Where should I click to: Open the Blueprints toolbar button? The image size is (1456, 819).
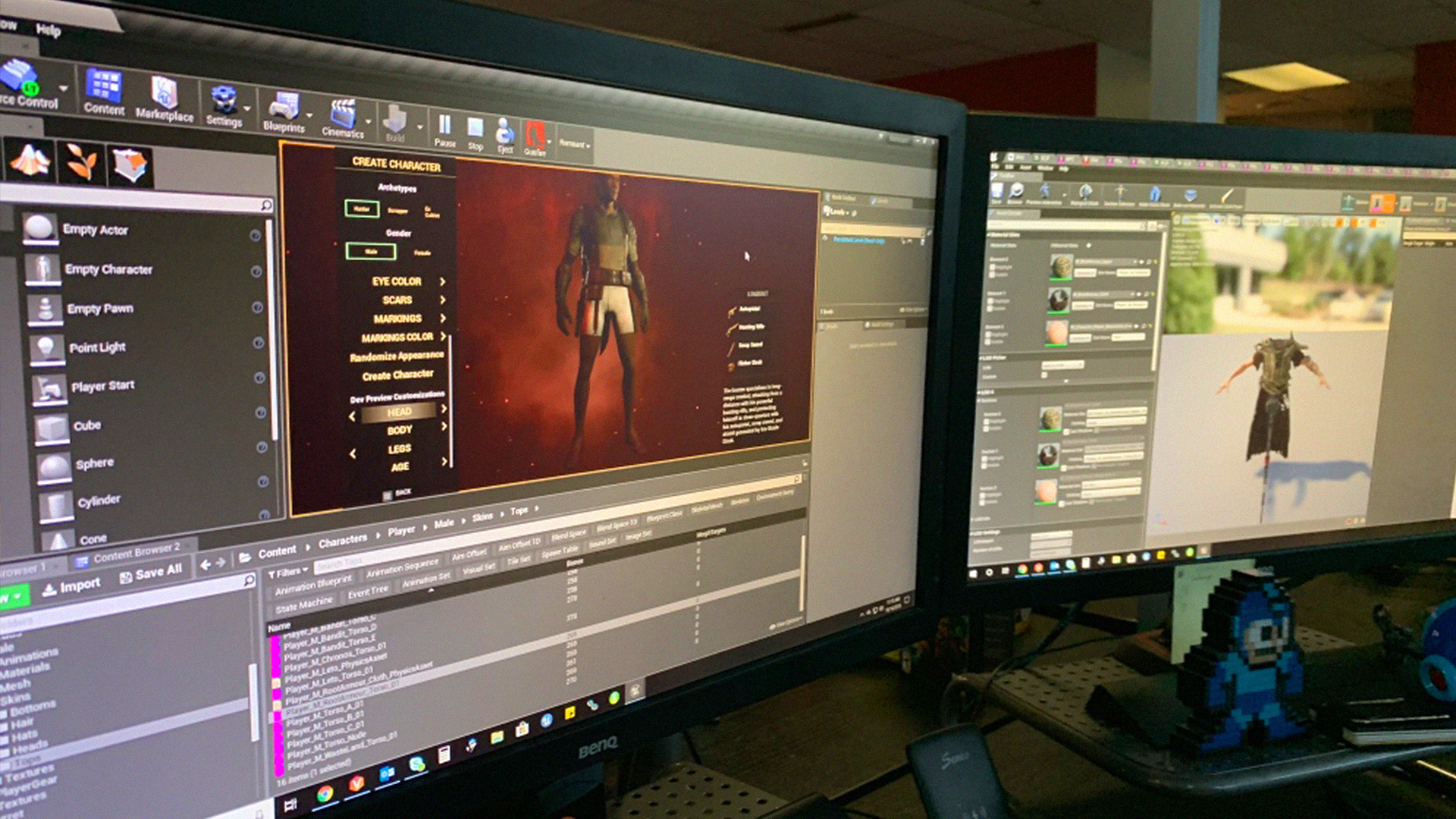point(284,112)
